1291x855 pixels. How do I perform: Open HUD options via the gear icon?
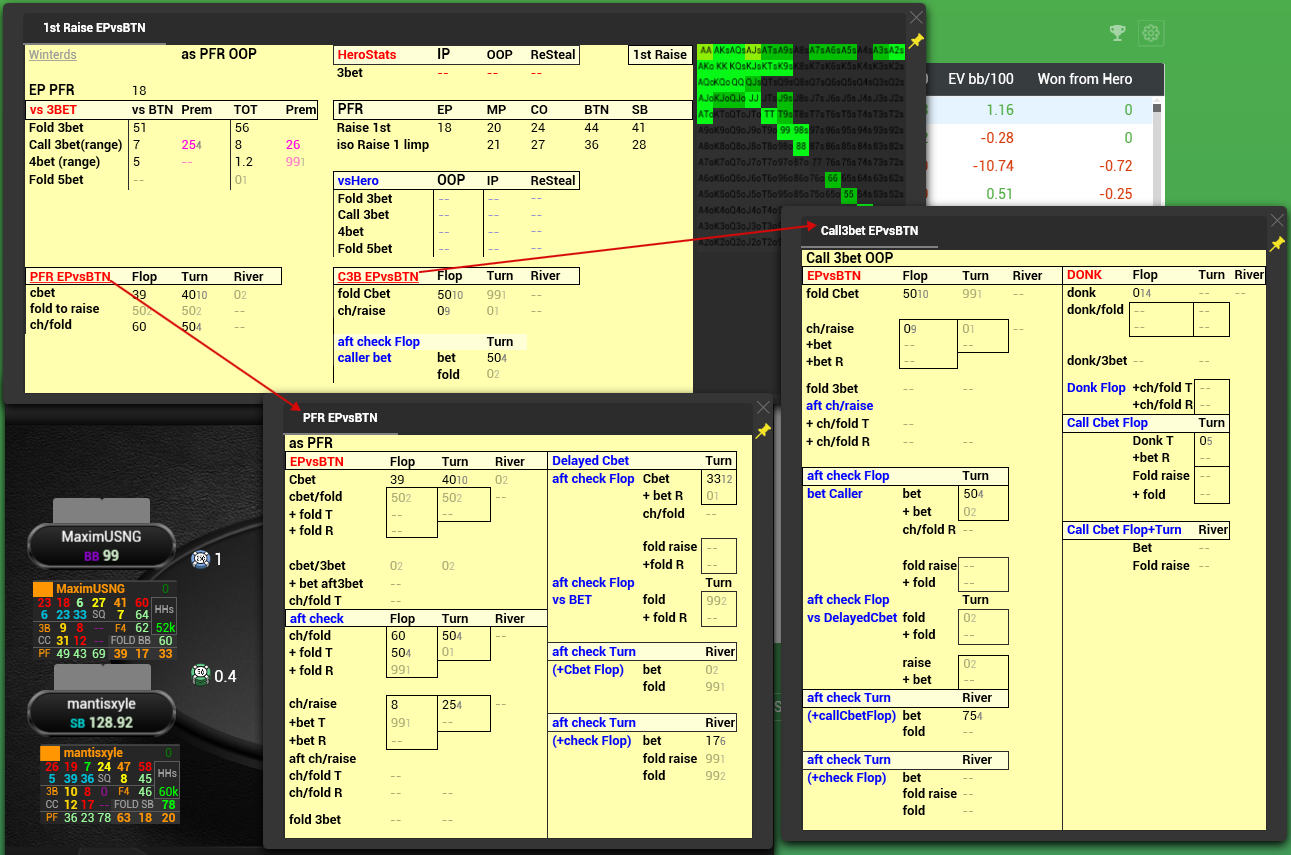pos(1151,33)
